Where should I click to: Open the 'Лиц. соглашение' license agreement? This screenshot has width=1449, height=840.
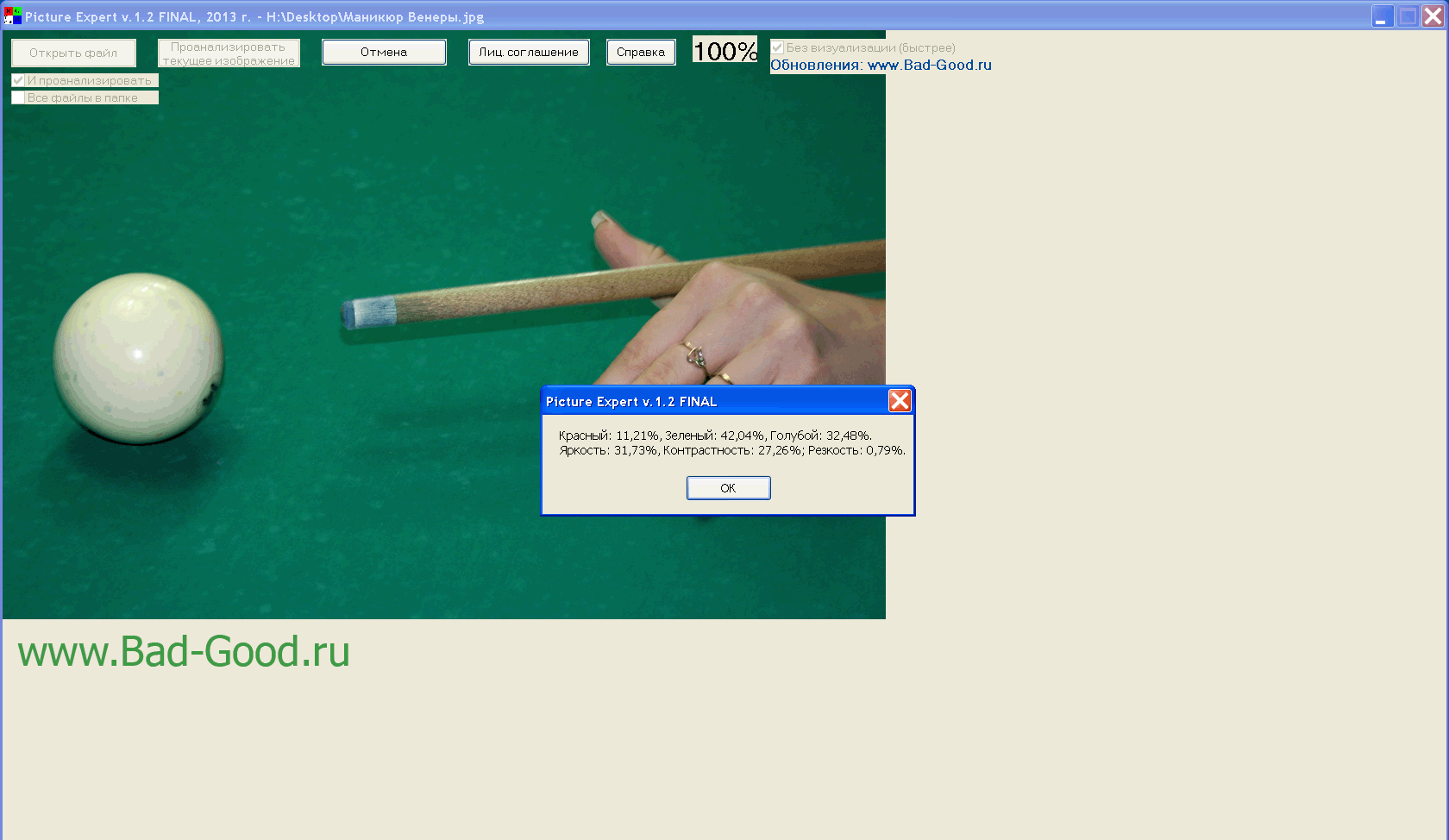tap(529, 52)
